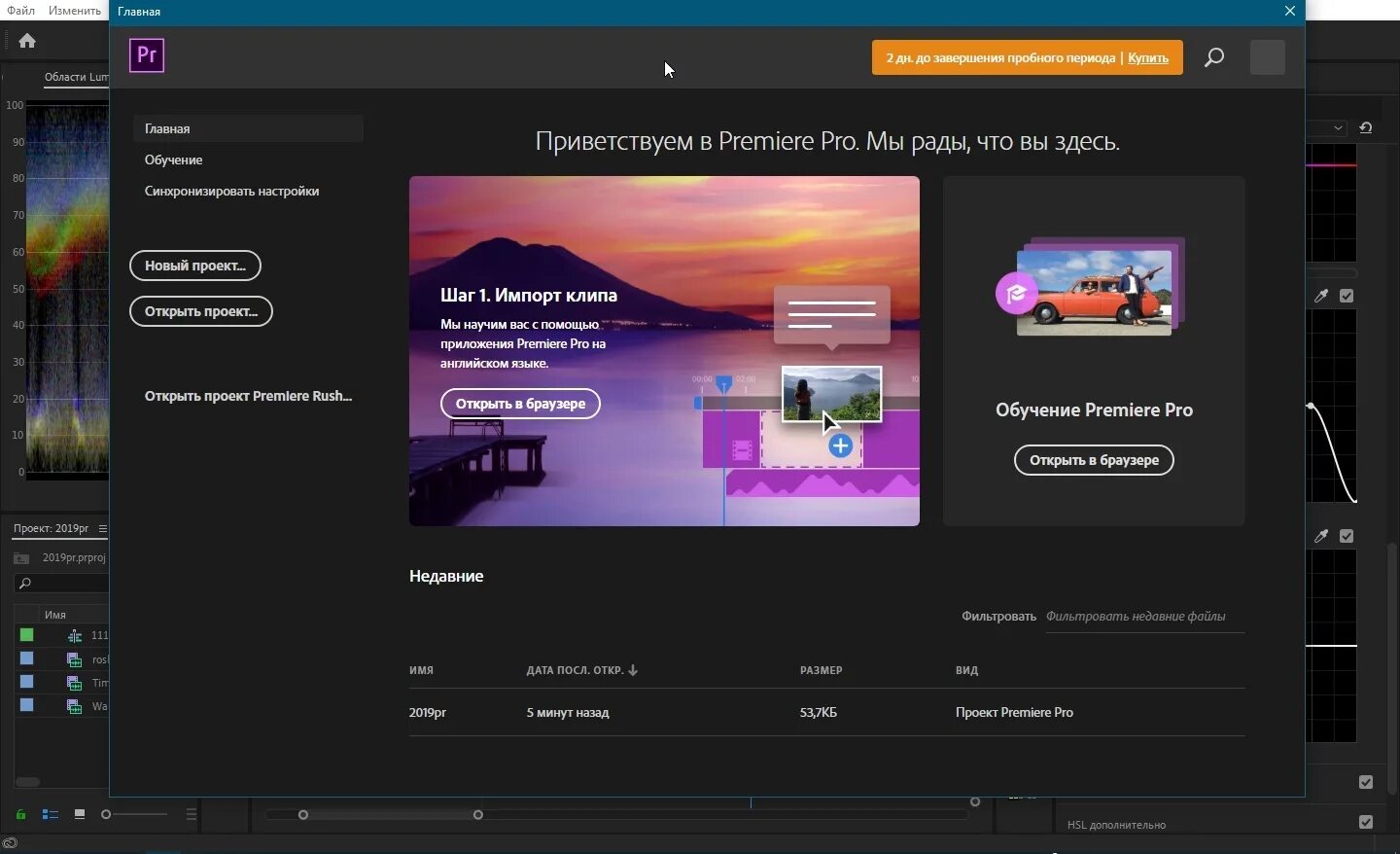Screen dimensions: 1400x854
Task: Click the Купить link in trial banner
Action: (1148, 57)
